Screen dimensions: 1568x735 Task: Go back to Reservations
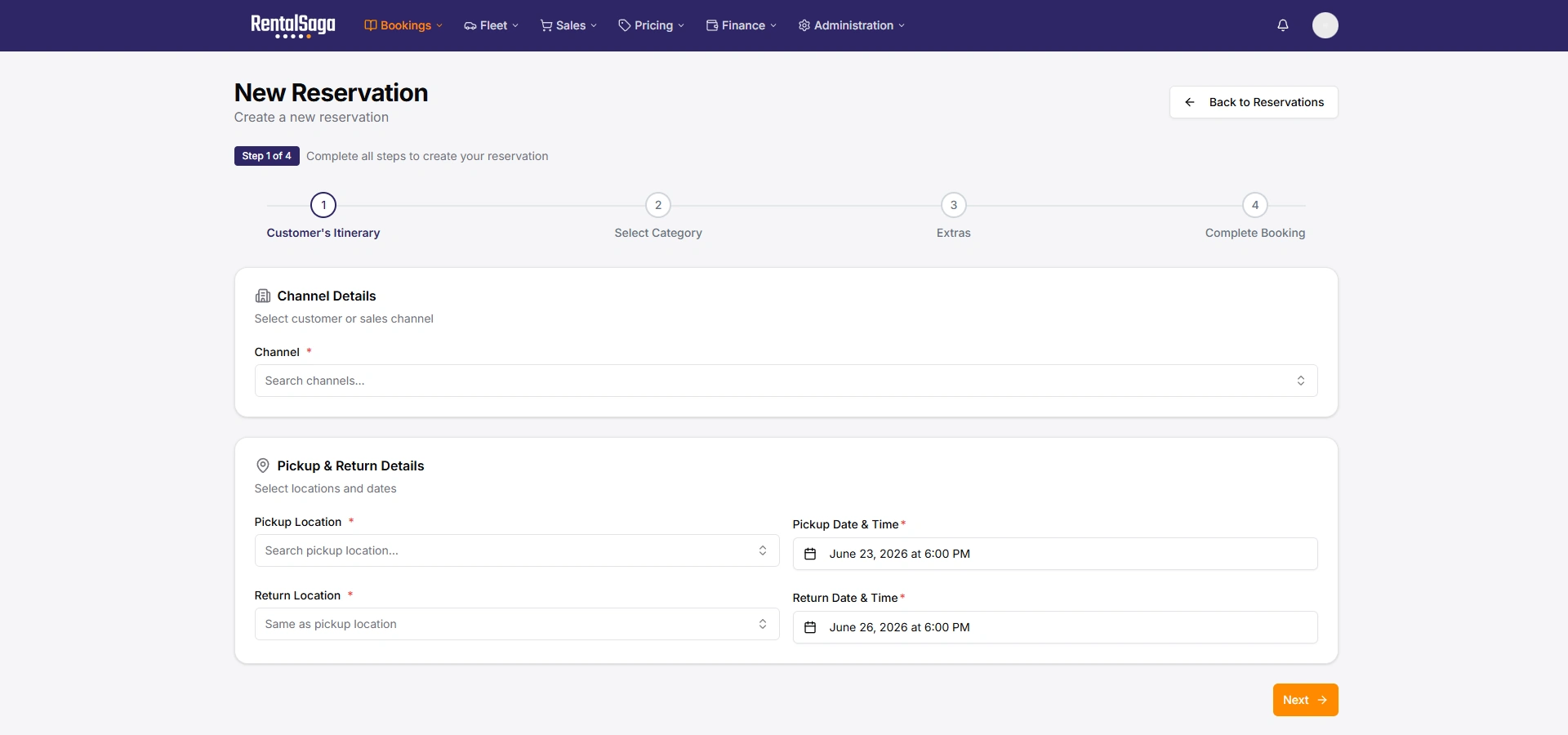tap(1254, 102)
